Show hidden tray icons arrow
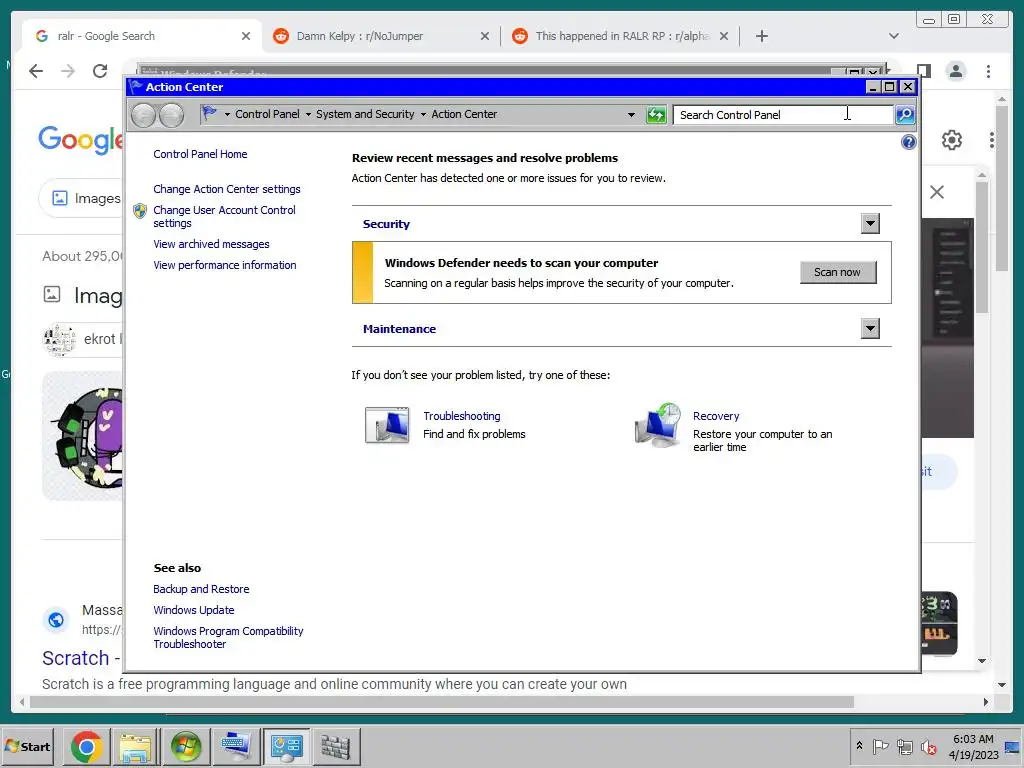Image resolution: width=1024 pixels, height=768 pixels. pos(859,745)
